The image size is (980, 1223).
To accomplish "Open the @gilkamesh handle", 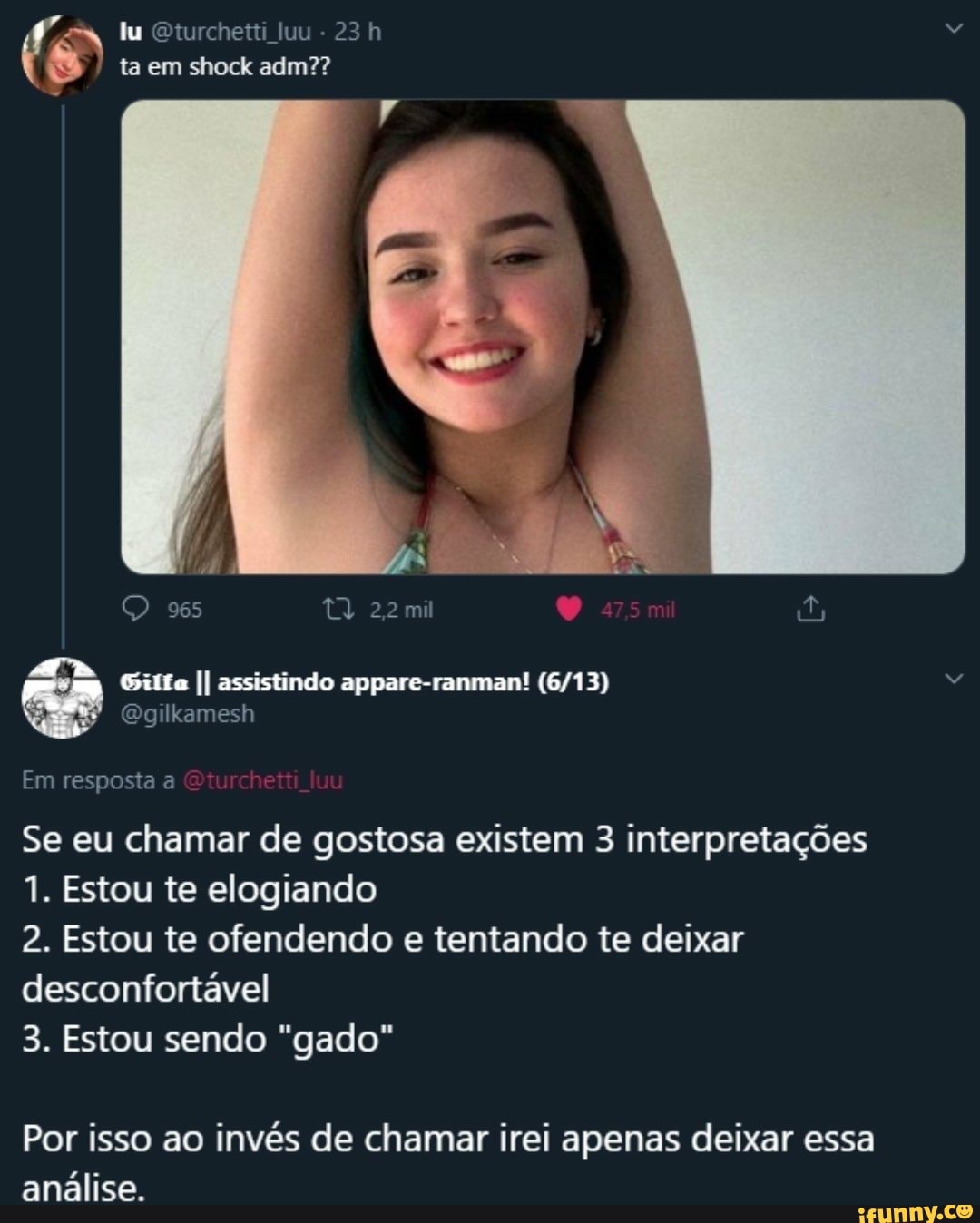I will coord(188,714).
